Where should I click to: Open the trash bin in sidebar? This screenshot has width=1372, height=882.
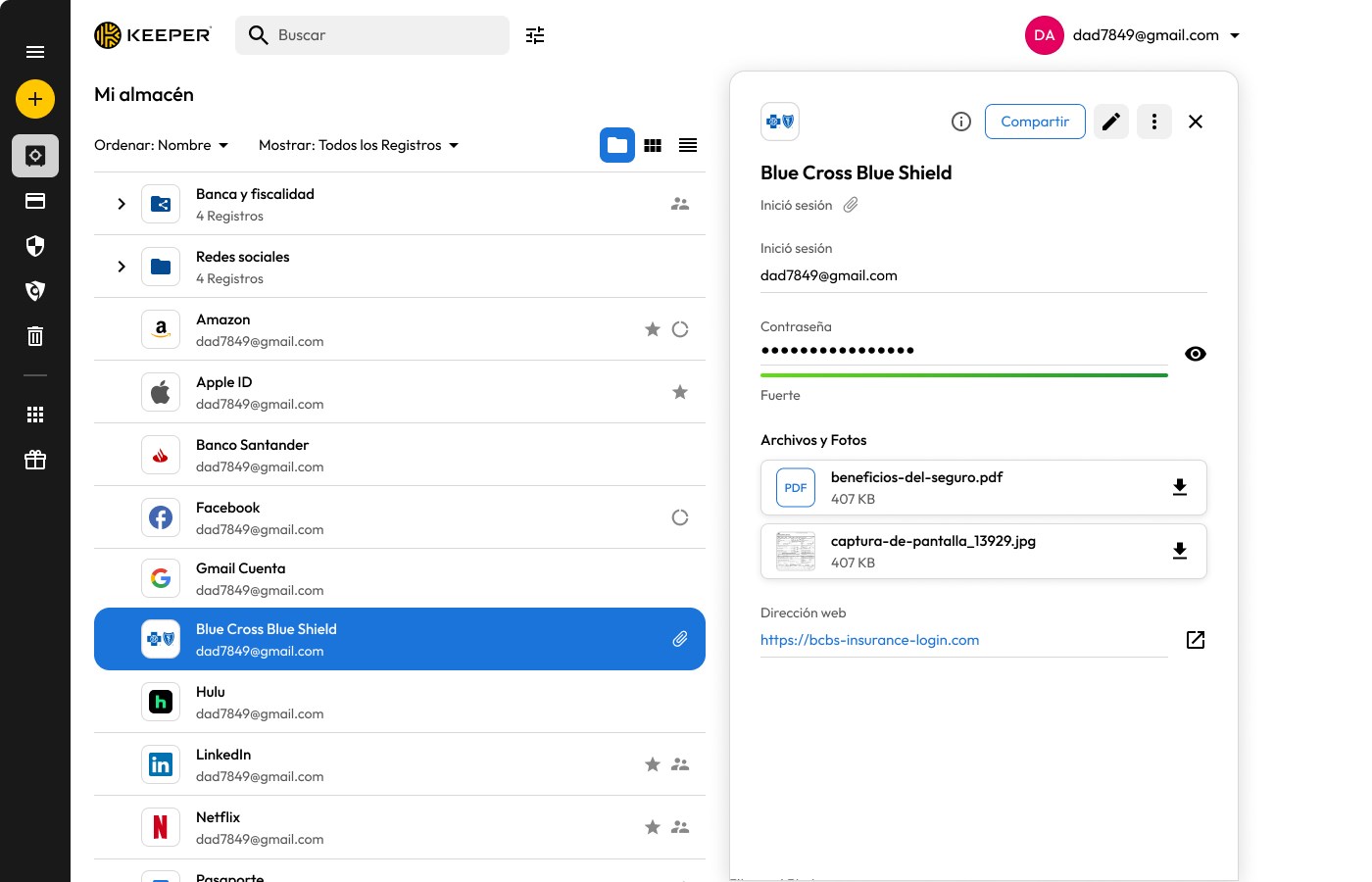35,336
